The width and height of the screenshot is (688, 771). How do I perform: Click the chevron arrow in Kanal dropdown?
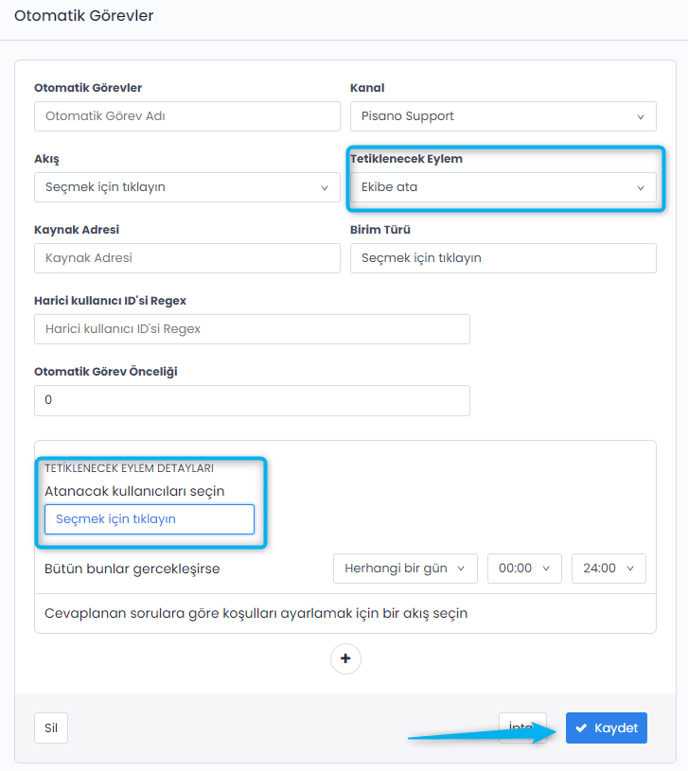[x=641, y=117]
